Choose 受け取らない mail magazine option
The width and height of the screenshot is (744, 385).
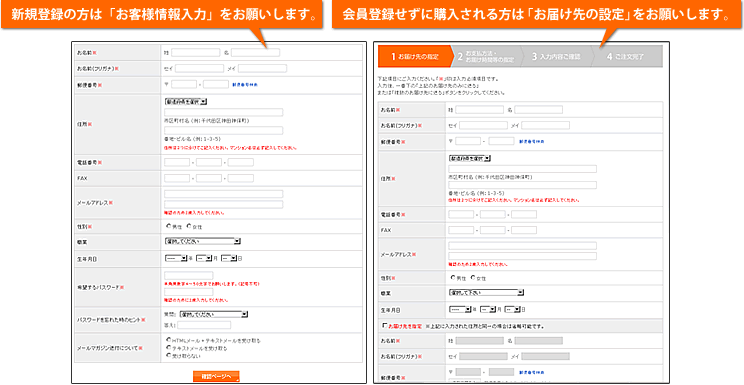point(168,355)
